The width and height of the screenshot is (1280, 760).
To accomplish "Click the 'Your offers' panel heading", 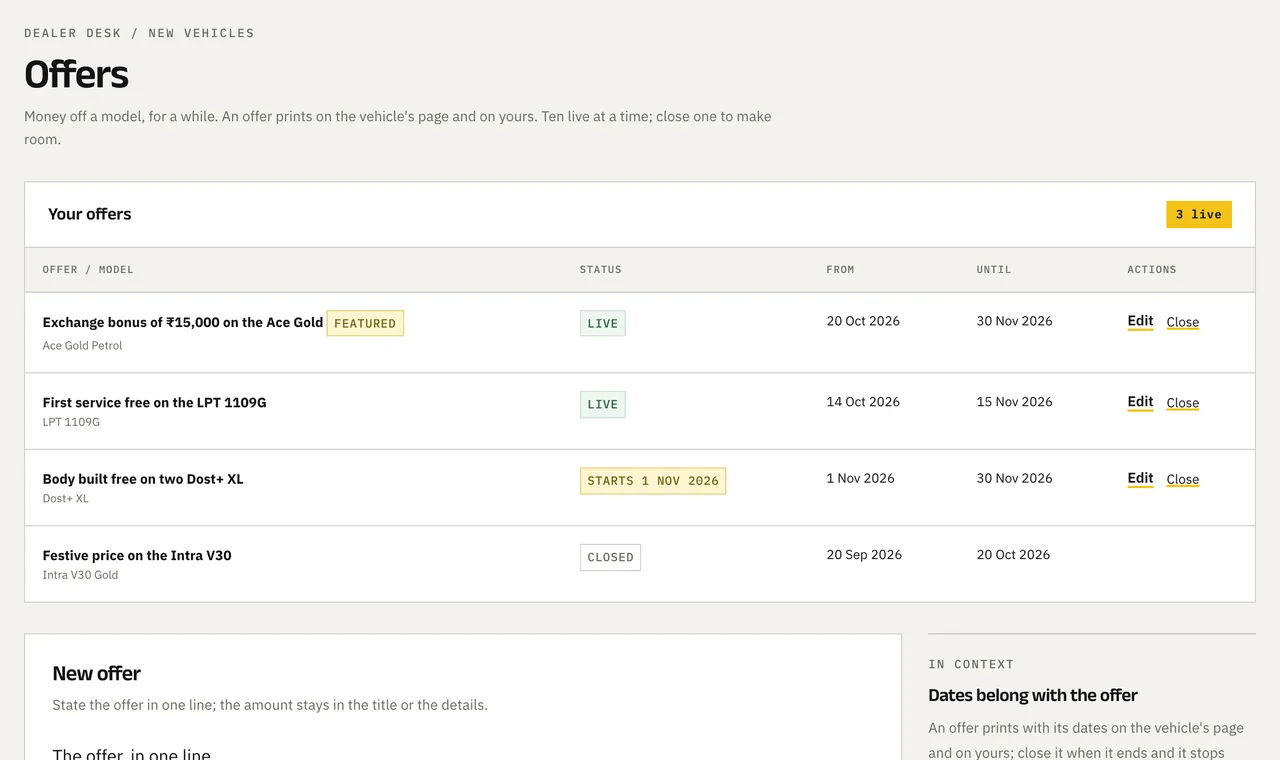I will point(90,214).
